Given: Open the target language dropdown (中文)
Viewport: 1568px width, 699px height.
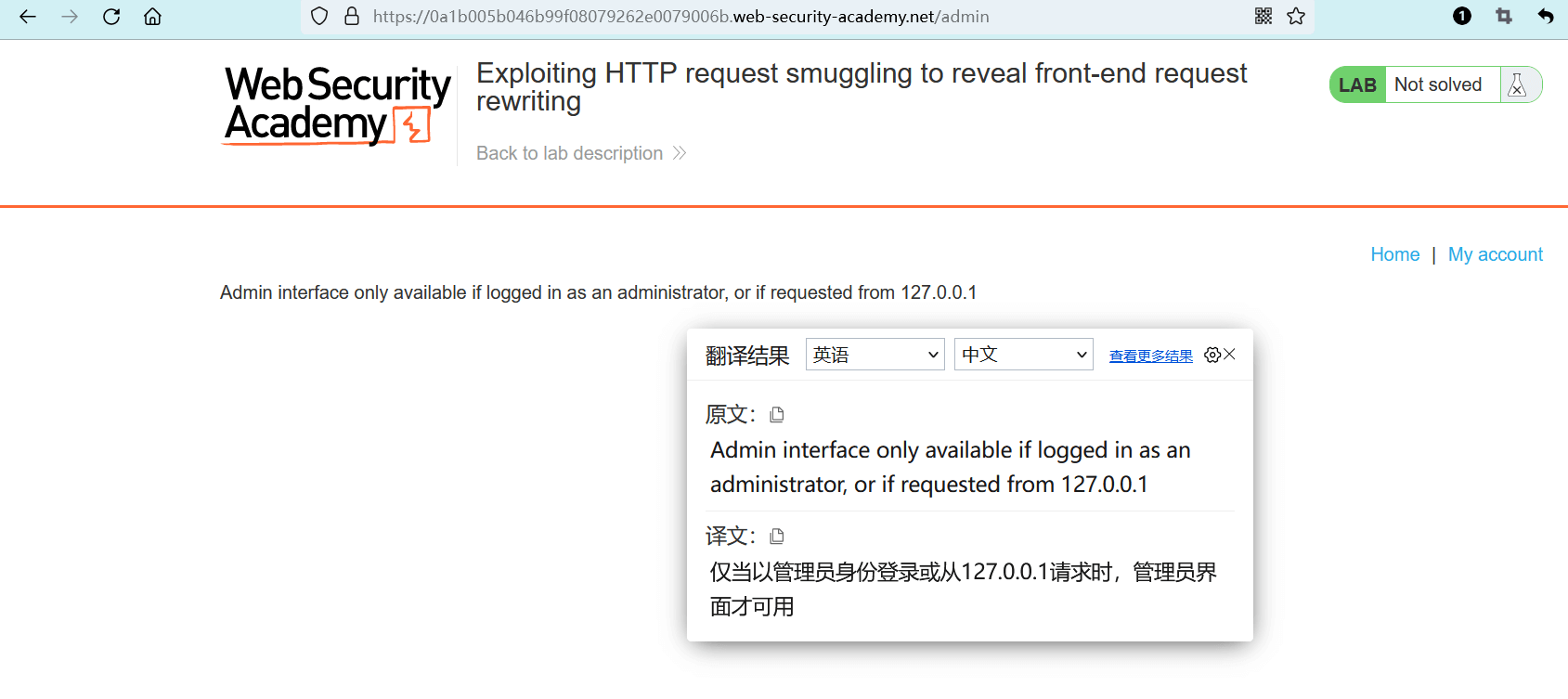Looking at the screenshot, I should click(x=1024, y=355).
